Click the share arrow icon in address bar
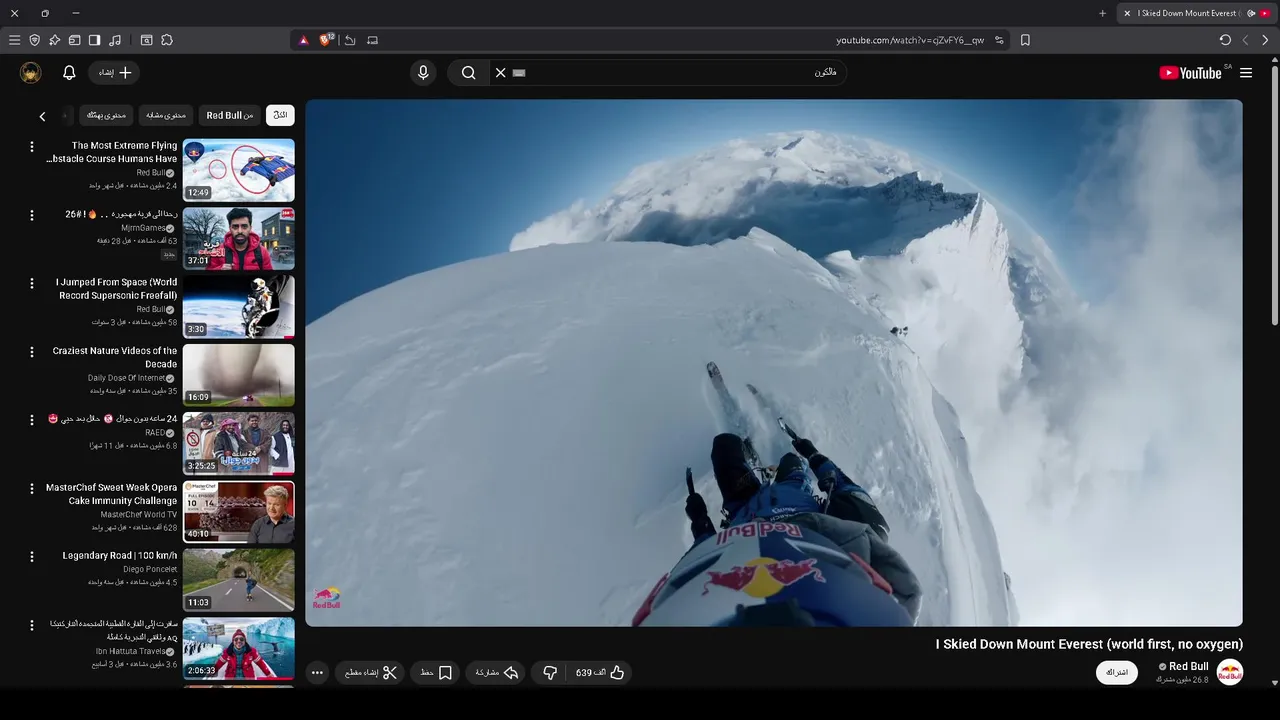1280x720 pixels. 350,40
